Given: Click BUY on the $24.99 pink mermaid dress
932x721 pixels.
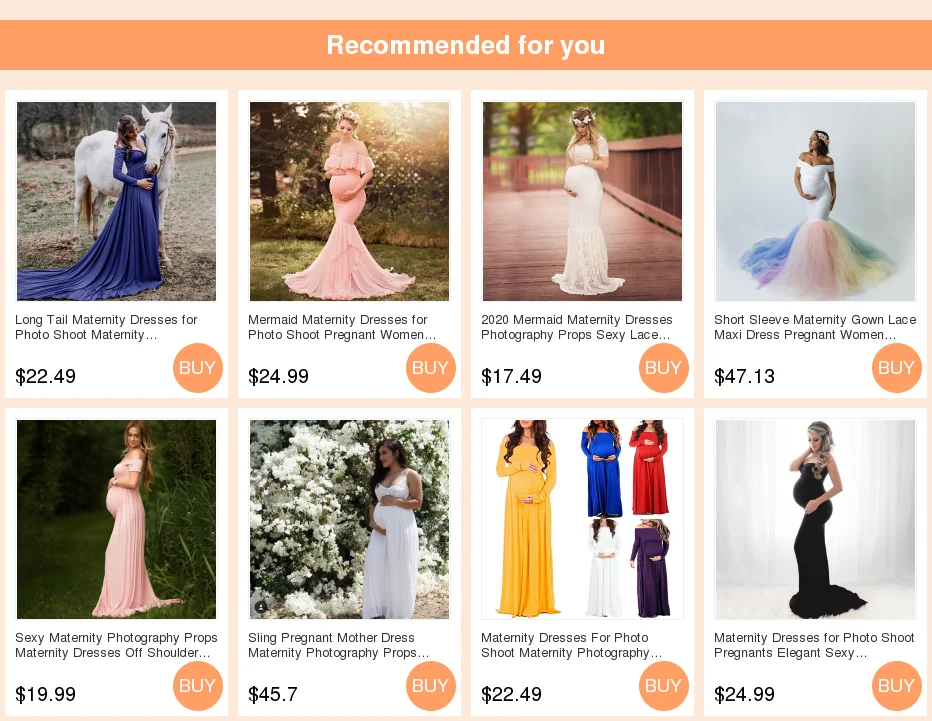Looking at the screenshot, I should click(x=431, y=367).
